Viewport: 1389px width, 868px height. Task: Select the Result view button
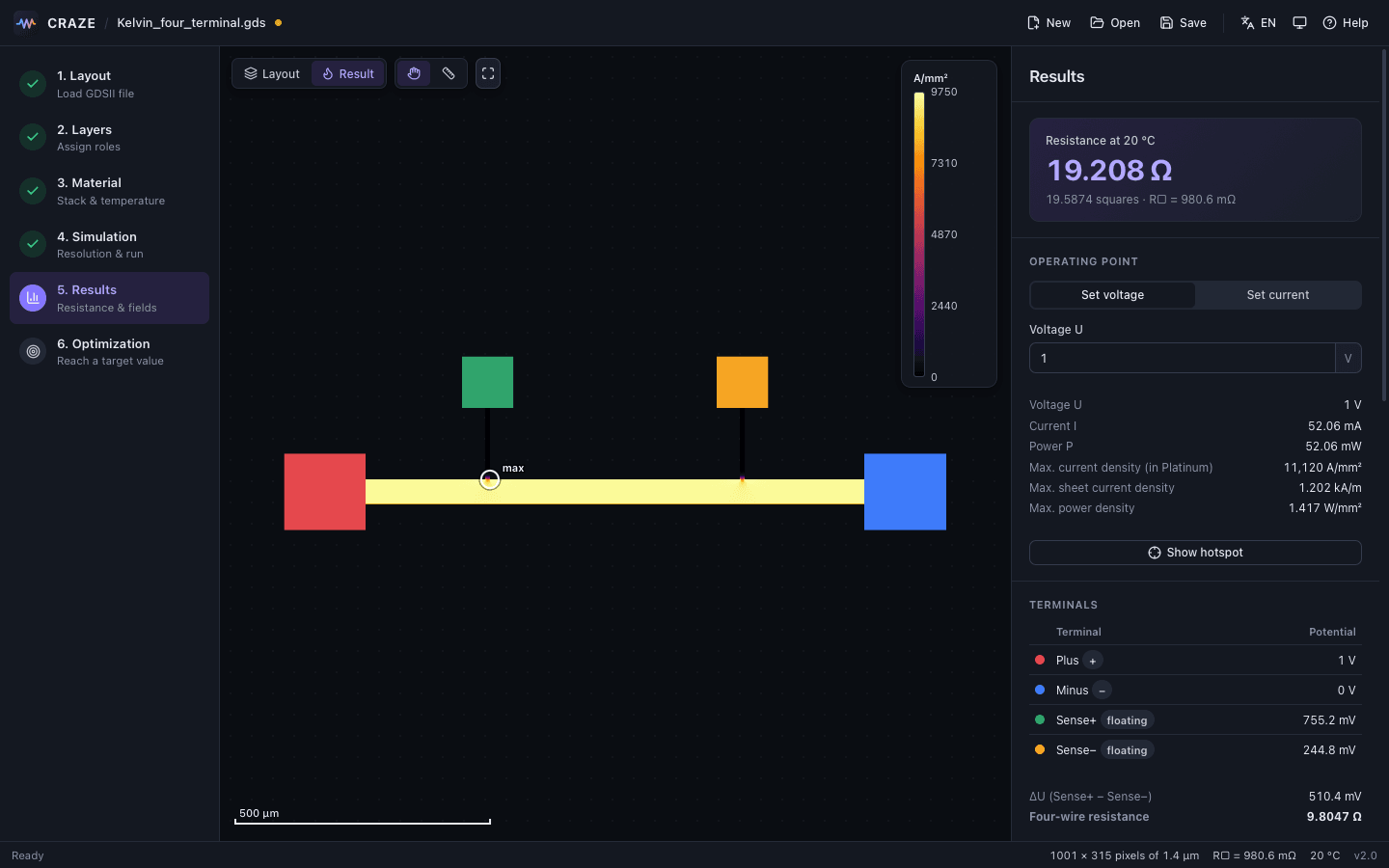(348, 73)
